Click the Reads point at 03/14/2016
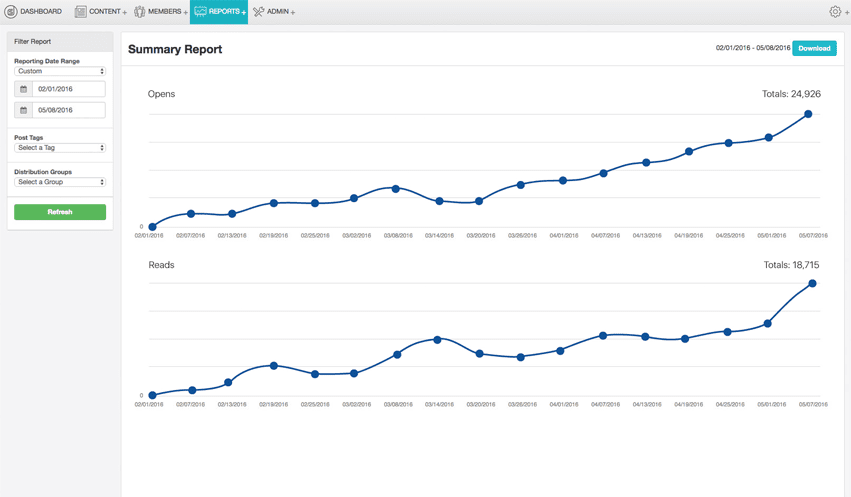The width and height of the screenshot is (851, 497). click(438, 340)
